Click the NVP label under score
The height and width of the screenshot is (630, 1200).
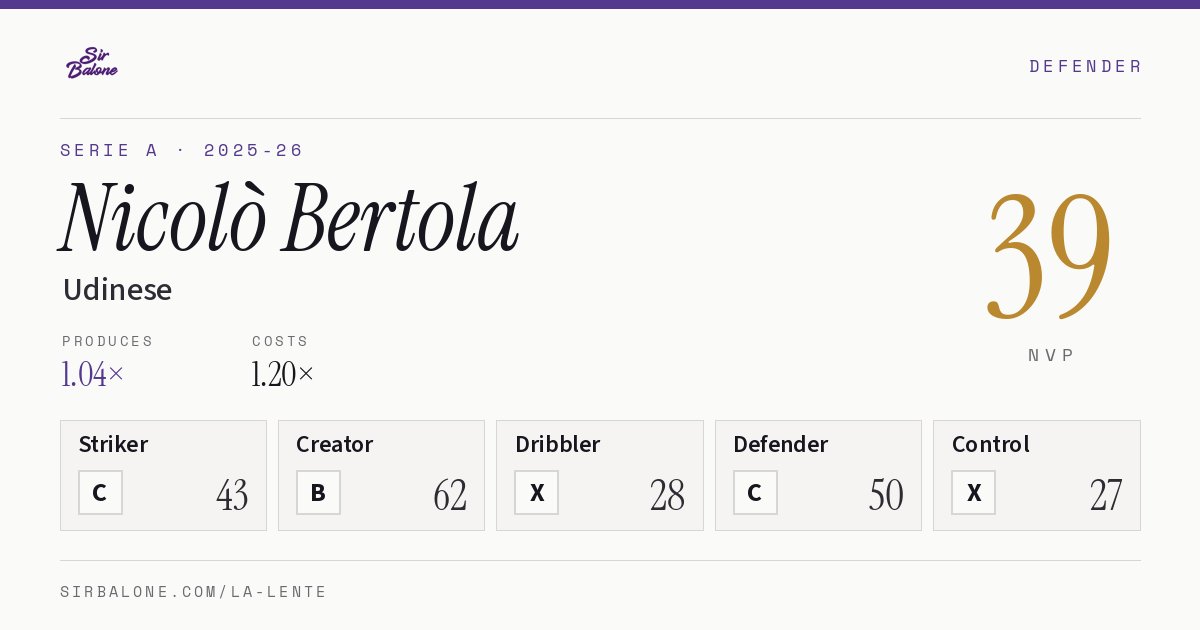tap(1050, 355)
